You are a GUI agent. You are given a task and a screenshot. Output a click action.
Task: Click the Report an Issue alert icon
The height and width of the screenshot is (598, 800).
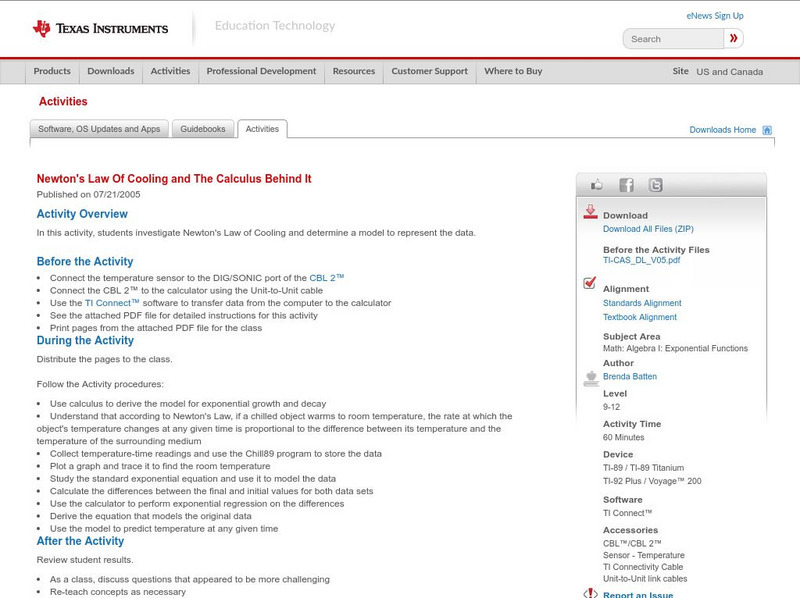tap(590, 593)
